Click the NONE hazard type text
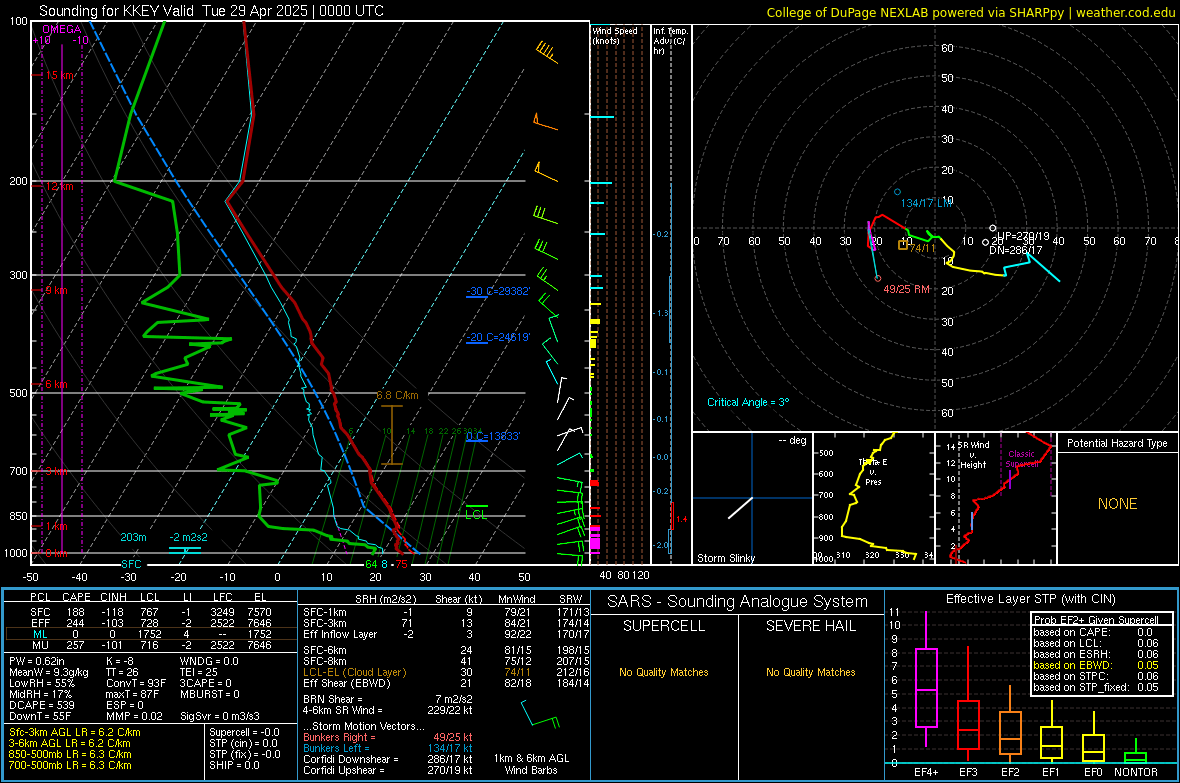1180x783 pixels. [x=1118, y=504]
